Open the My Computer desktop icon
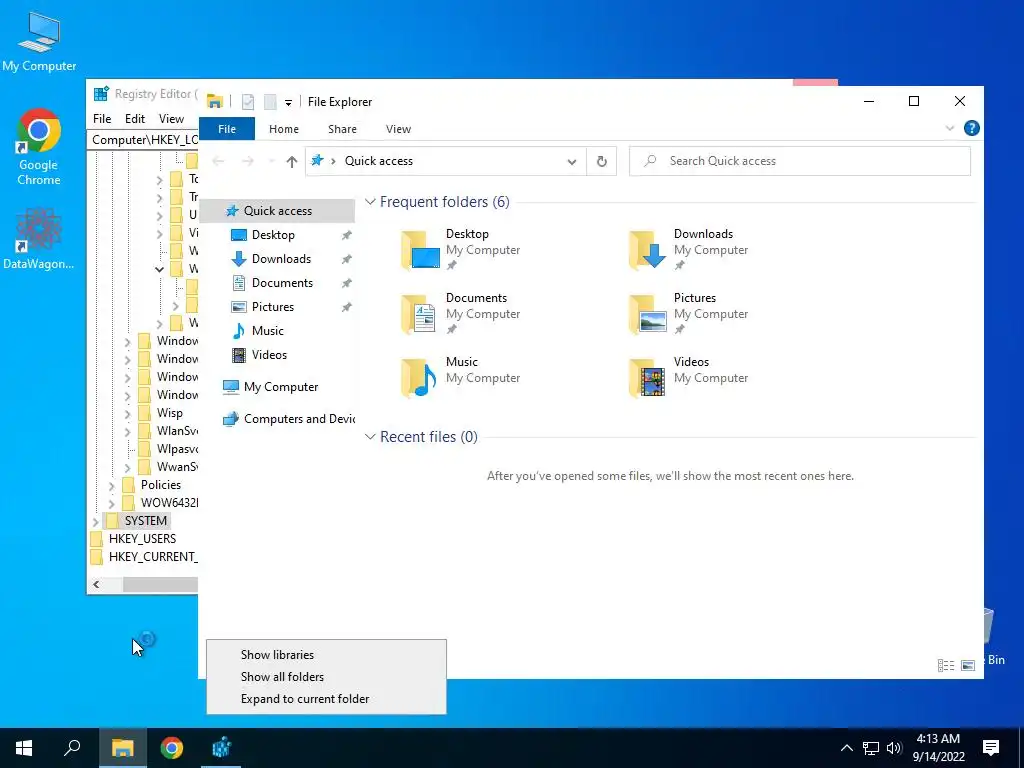The width and height of the screenshot is (1024, 768). [39, 40]
